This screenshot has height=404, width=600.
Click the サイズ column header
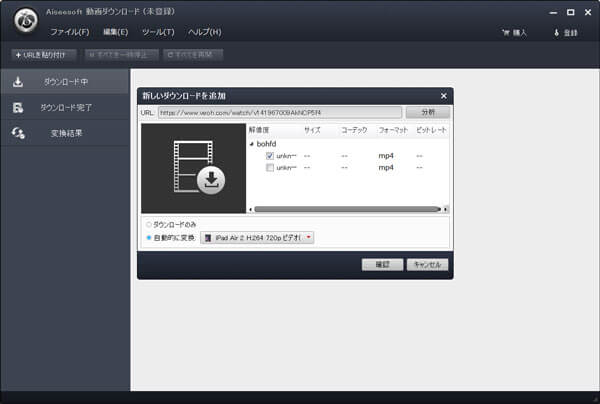click(312, 130)
